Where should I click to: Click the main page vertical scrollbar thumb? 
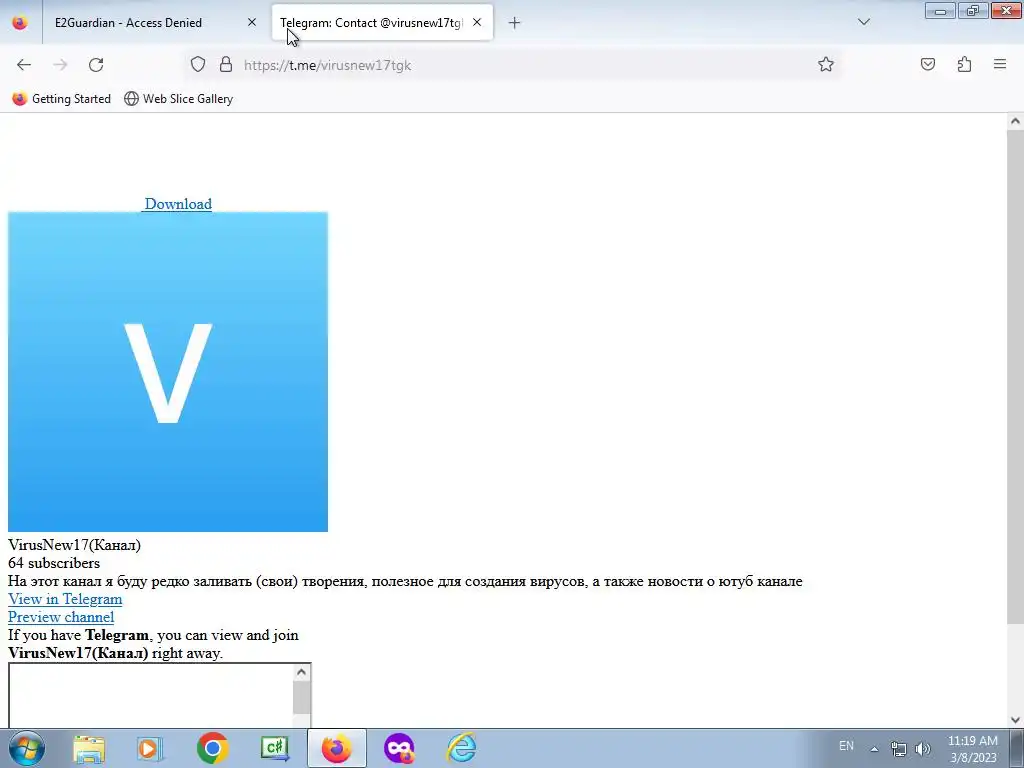pos(1015,377)
